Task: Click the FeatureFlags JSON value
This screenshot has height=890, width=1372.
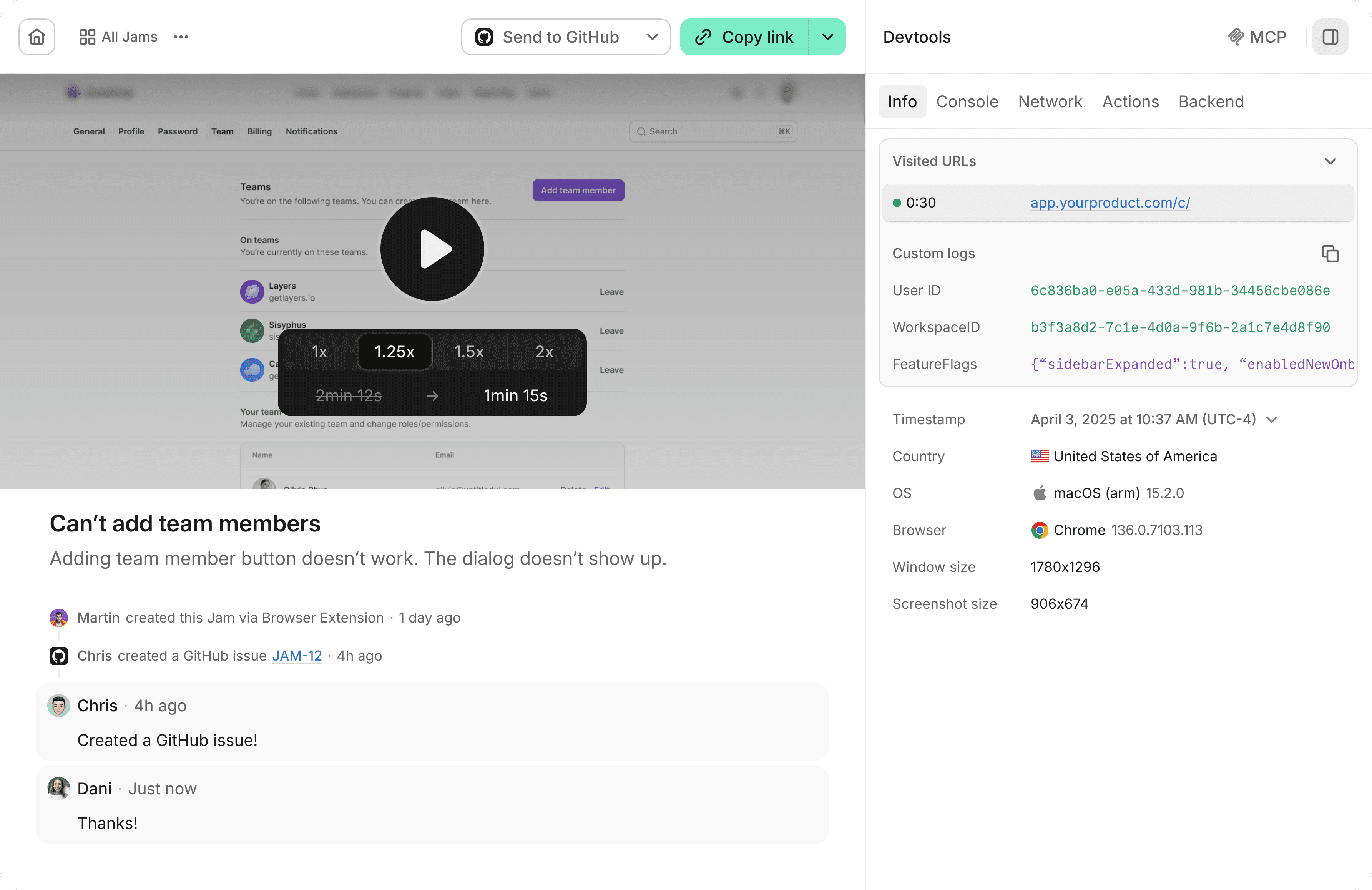Action: (1191, 364)
